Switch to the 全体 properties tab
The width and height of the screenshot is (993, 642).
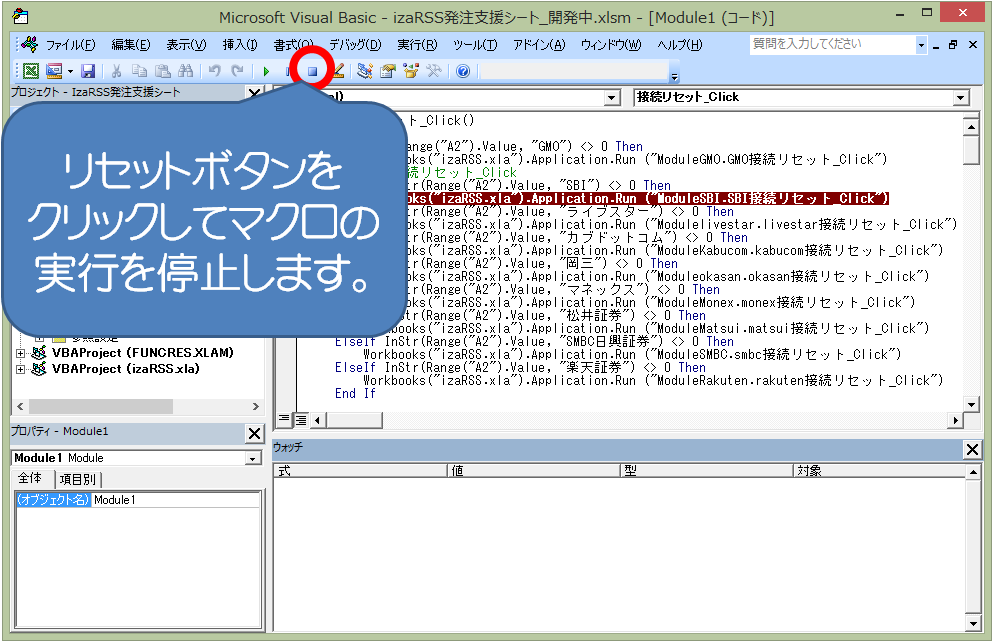[x=30, y=478]
